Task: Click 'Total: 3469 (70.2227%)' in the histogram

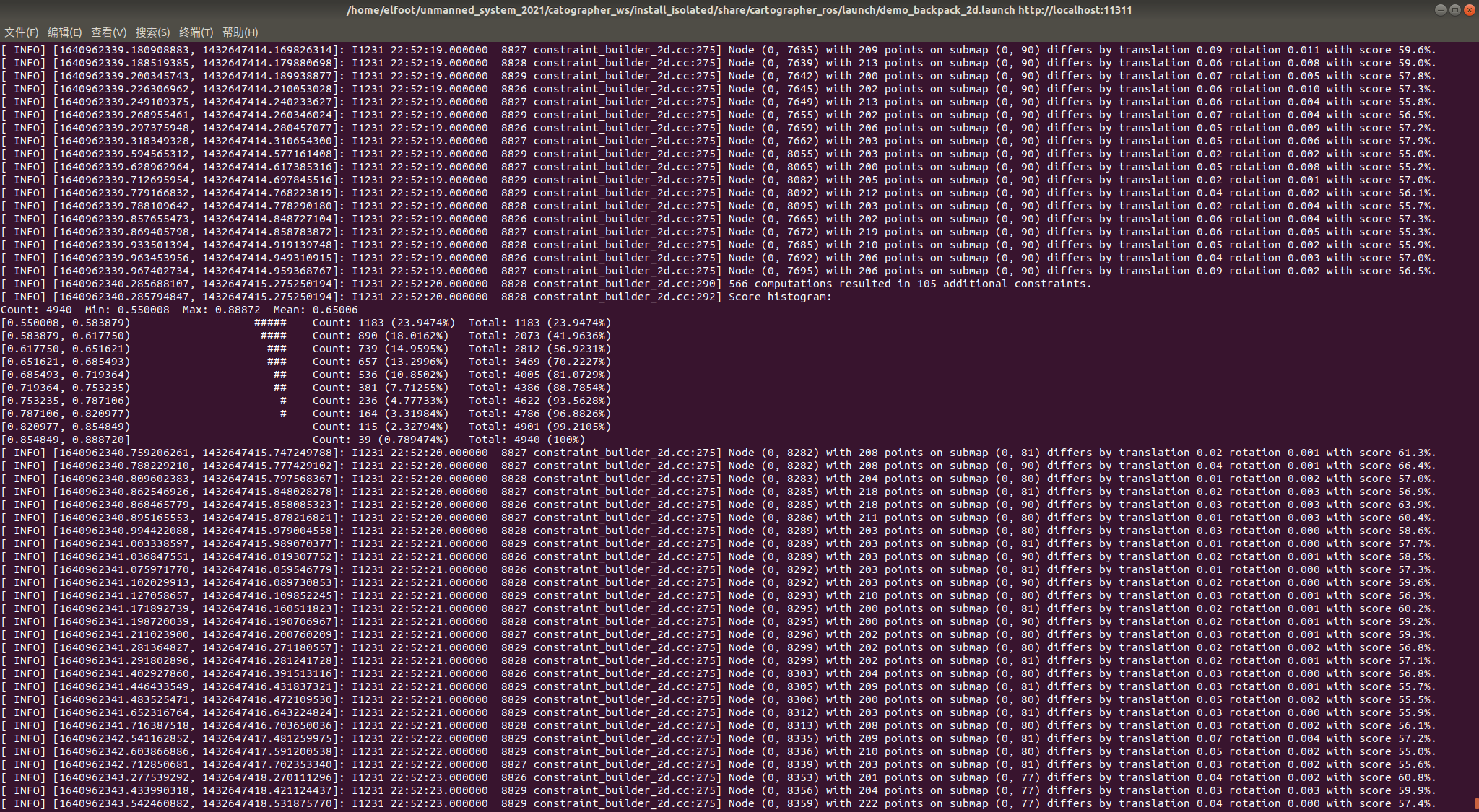Action: (x=539, y=362)
